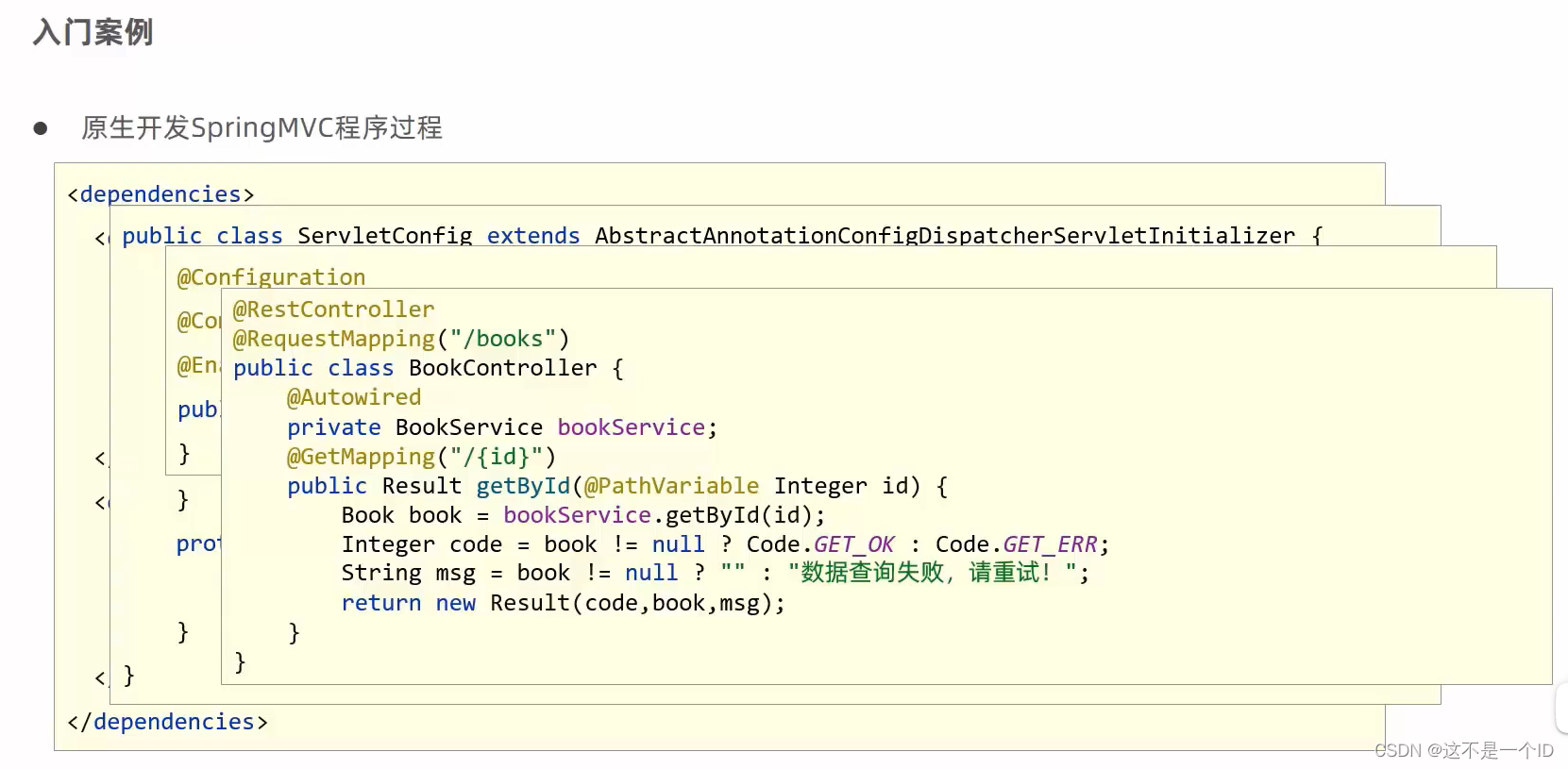Select the private BookService bookService line

(x=502, y=427)
